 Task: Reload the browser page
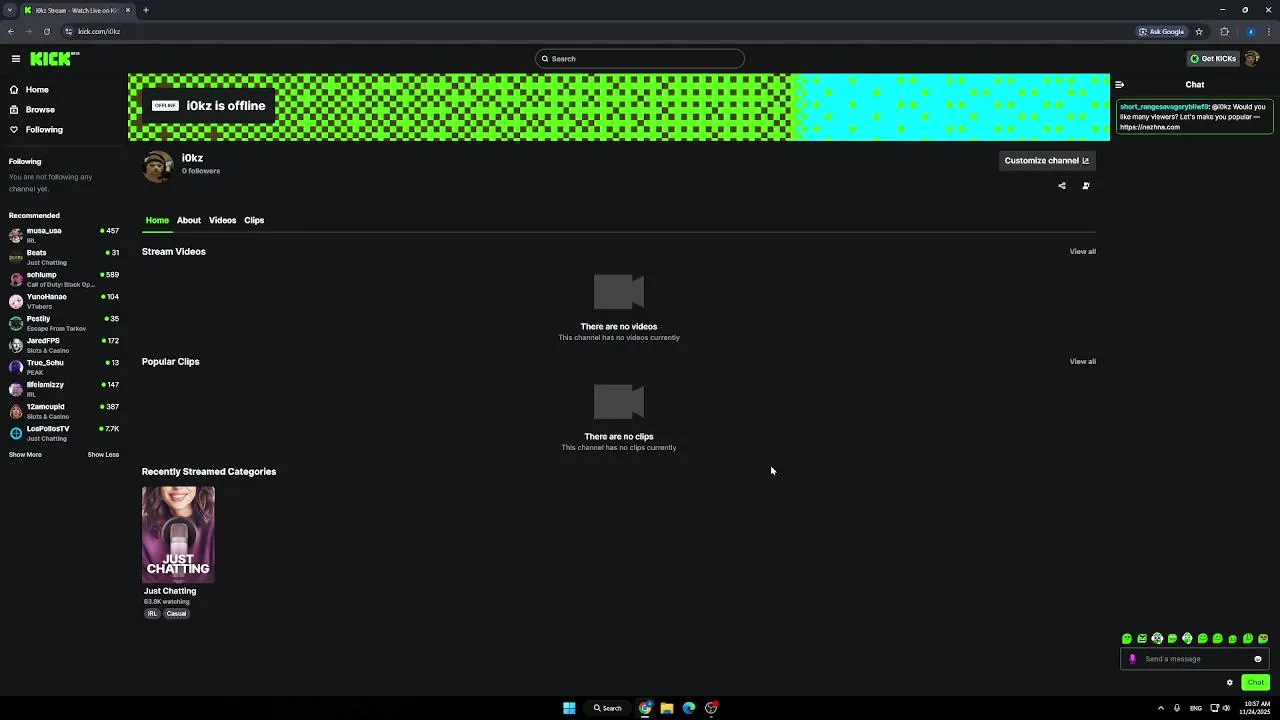point(46,31)
